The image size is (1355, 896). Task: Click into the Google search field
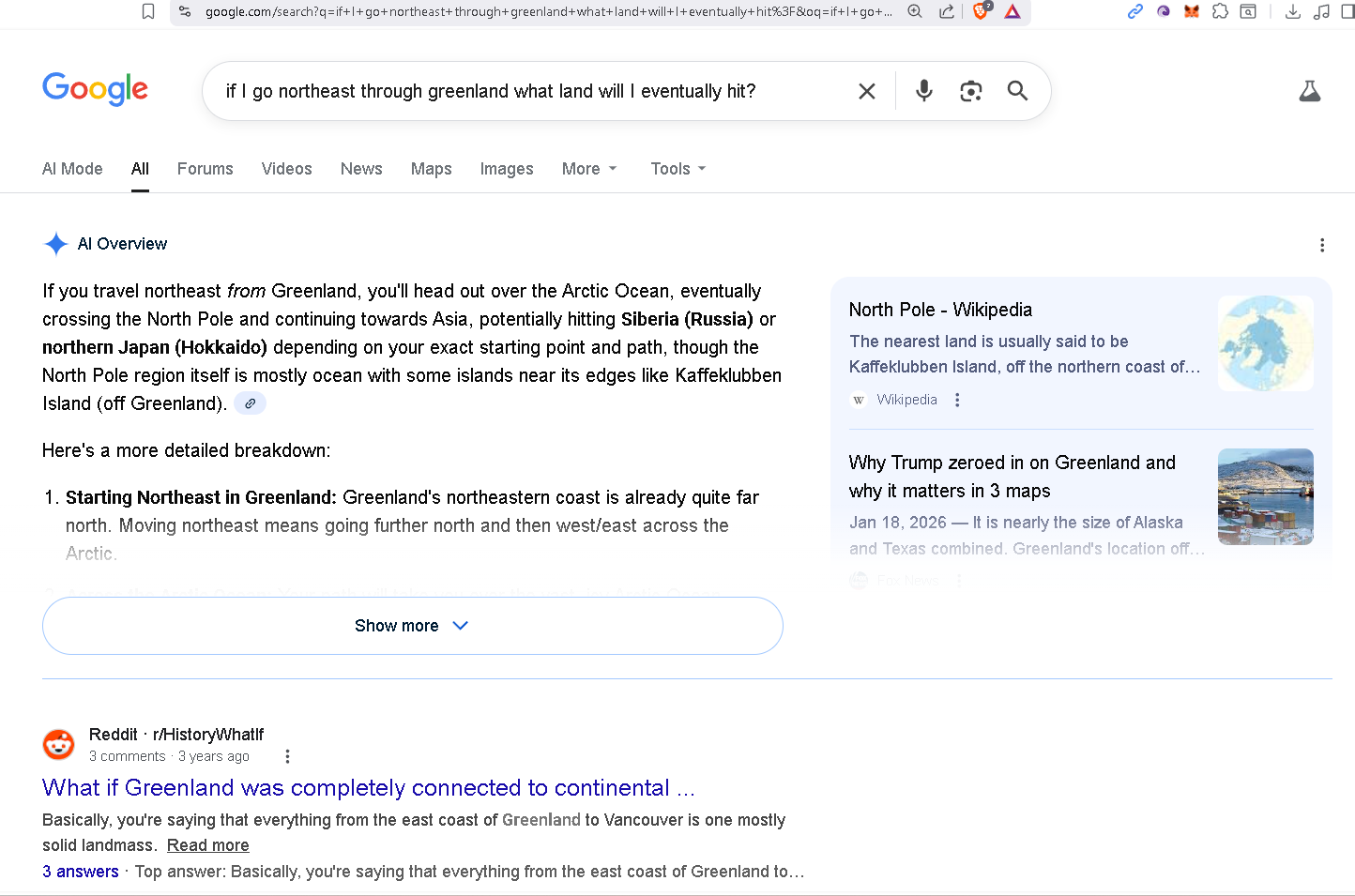click(525, 91)
